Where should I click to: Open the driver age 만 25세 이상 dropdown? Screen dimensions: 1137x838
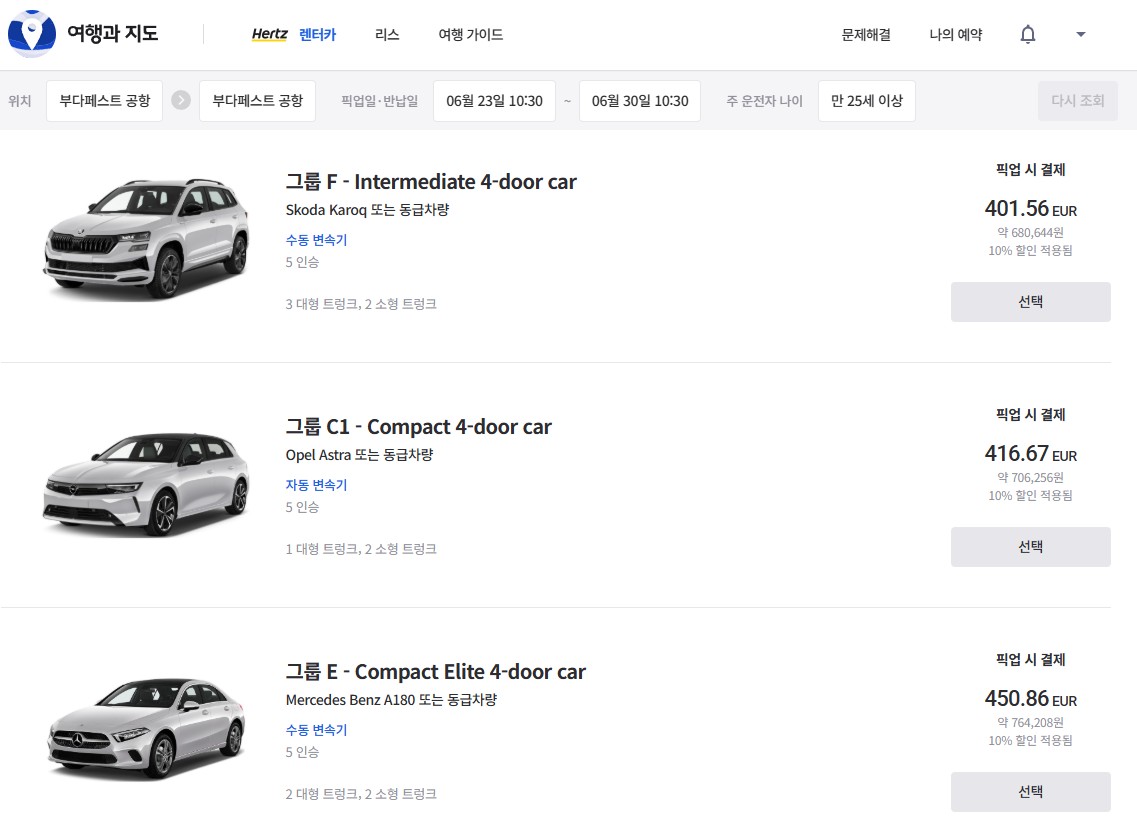coord(866,101)
